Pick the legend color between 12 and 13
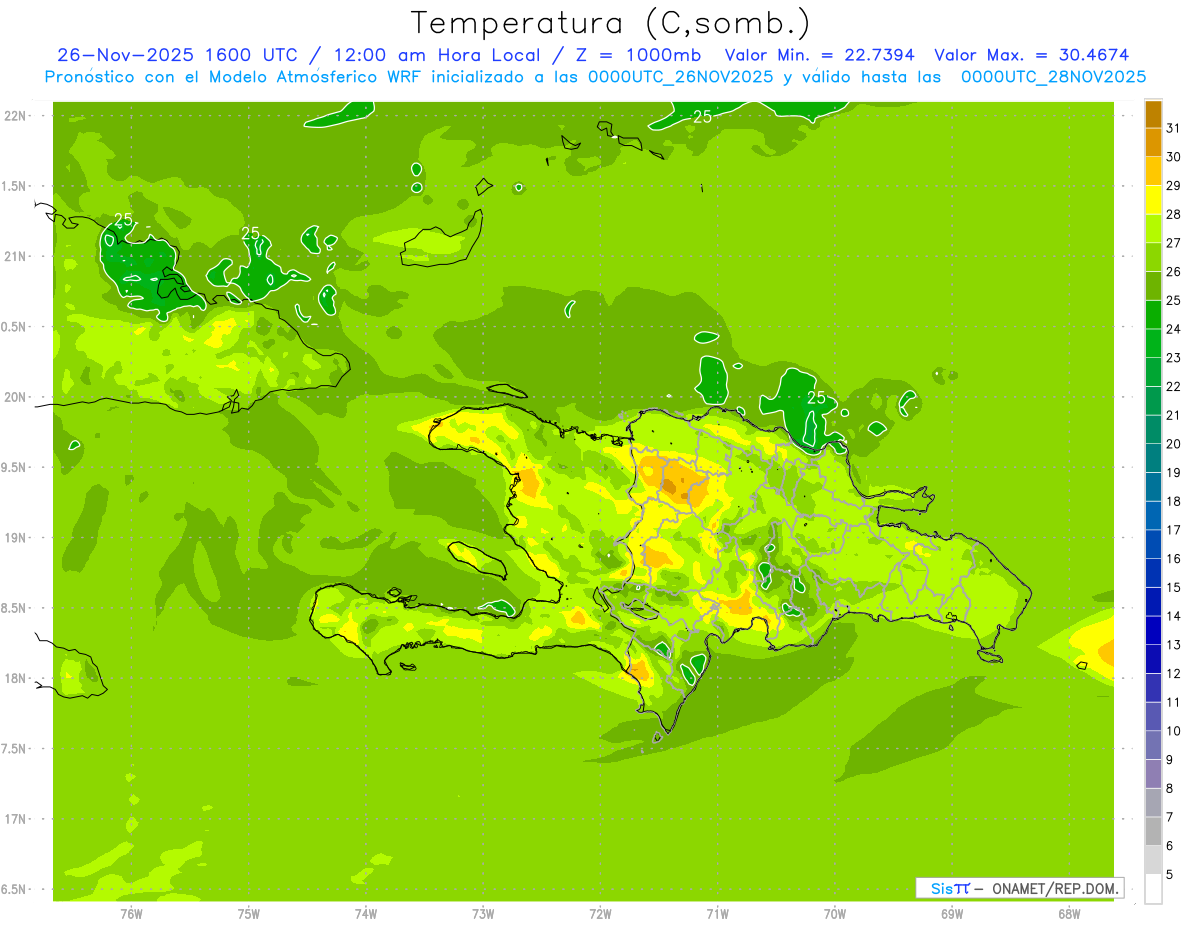1200x927 pixels. tap(1153, 659)
